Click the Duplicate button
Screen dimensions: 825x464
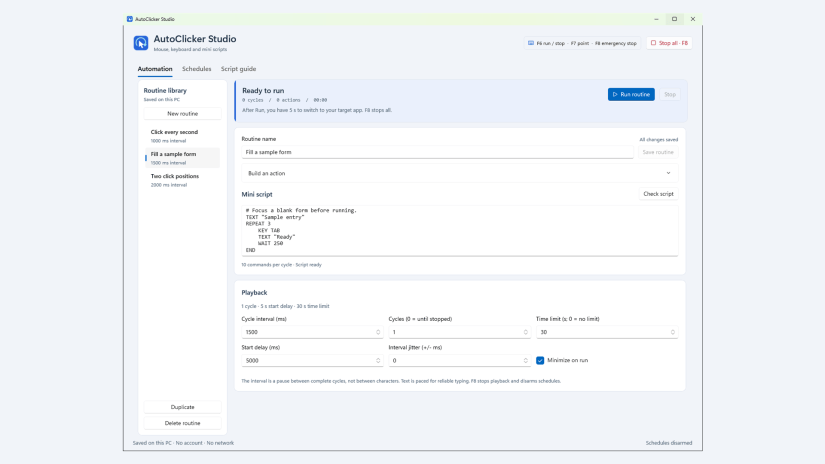pyautogui.click(x=183, y=407)
